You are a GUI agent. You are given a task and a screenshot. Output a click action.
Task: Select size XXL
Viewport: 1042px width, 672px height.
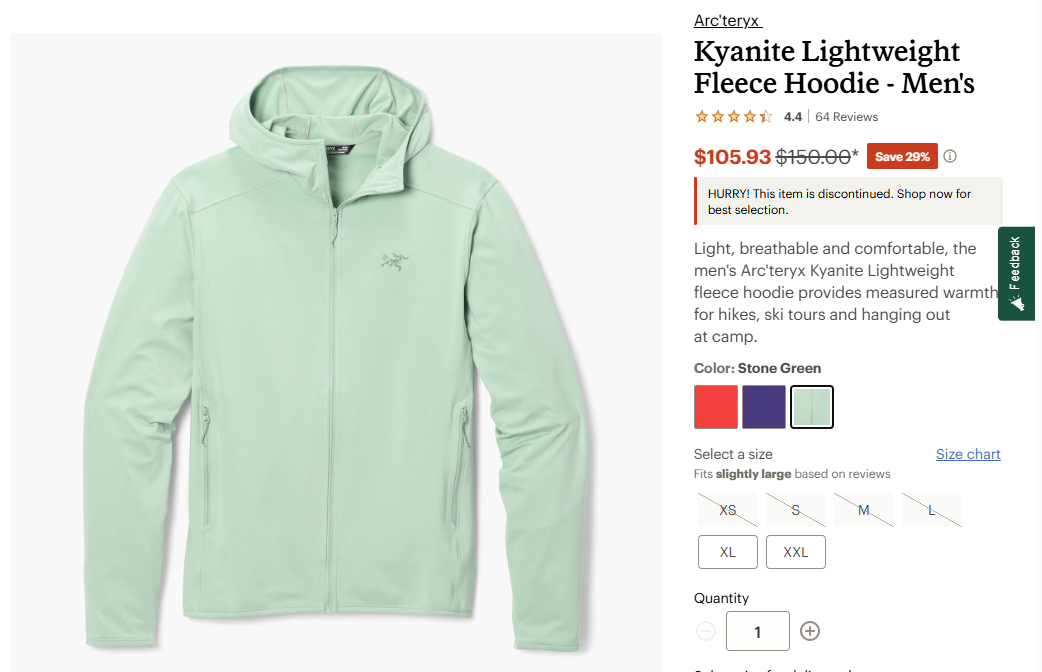(x=796, y=552)
